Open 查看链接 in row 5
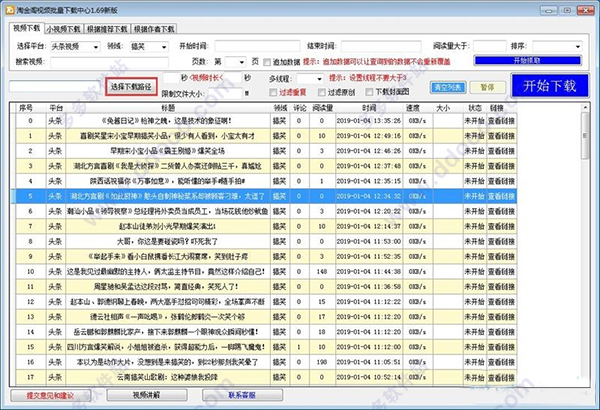The image size is (600, 410). click(501, 196)
